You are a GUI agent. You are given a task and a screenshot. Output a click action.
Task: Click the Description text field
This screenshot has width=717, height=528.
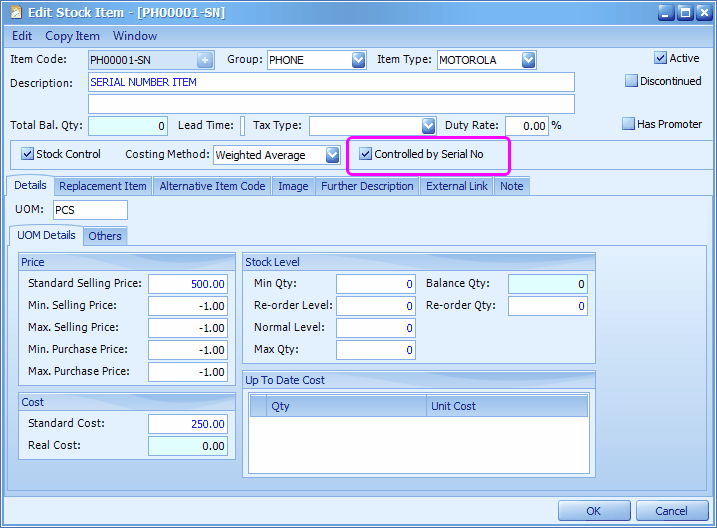point(331,82)
